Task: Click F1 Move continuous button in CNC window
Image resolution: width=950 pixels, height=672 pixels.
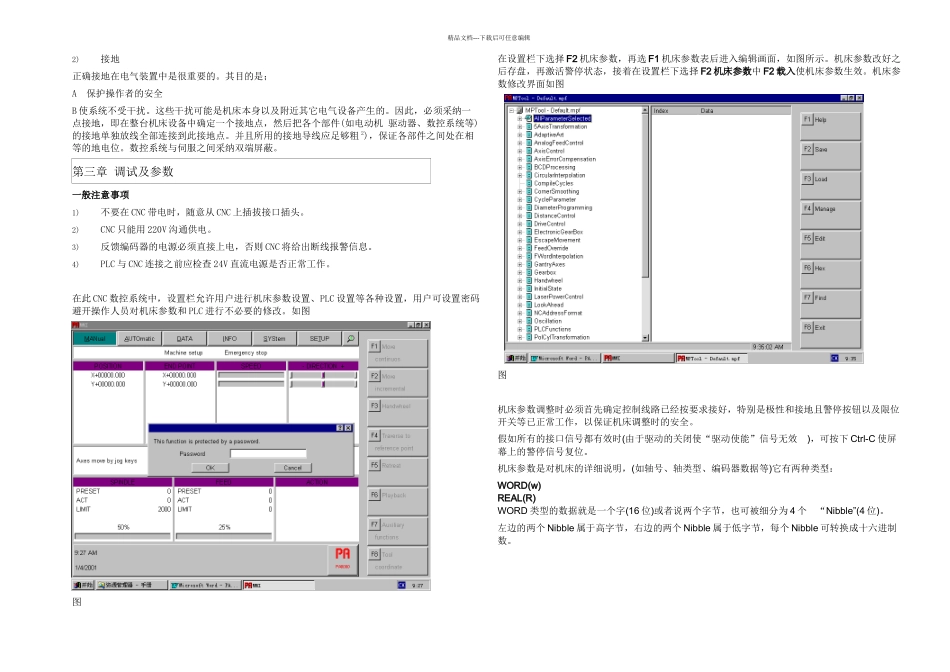Action: click(397, 353)
